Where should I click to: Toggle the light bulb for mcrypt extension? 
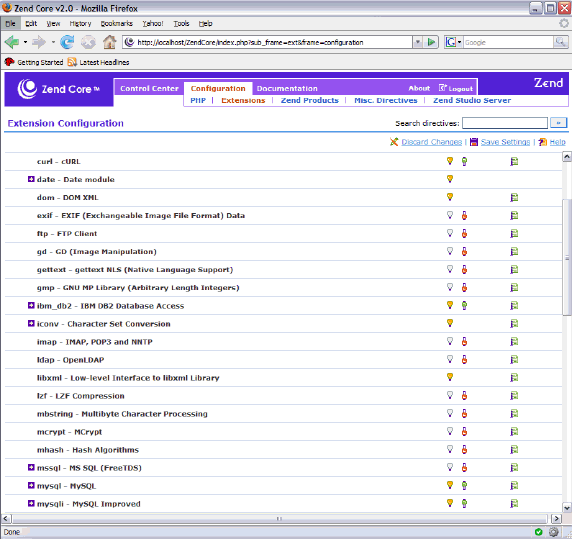(x=450, y=431)
